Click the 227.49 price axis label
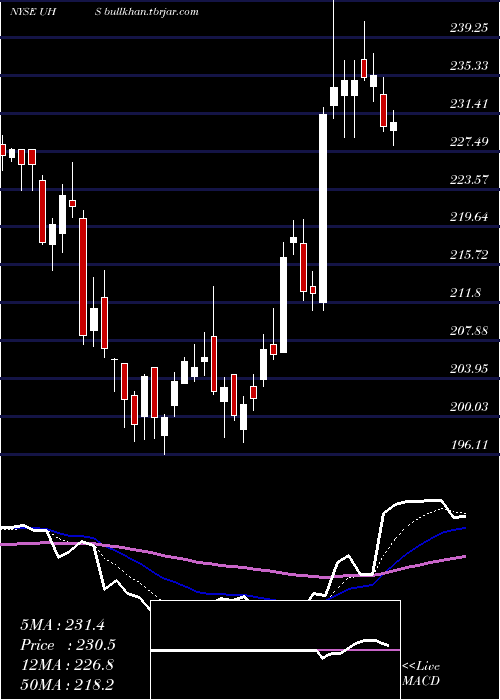The image size is (500, 700). coord(469,142)
